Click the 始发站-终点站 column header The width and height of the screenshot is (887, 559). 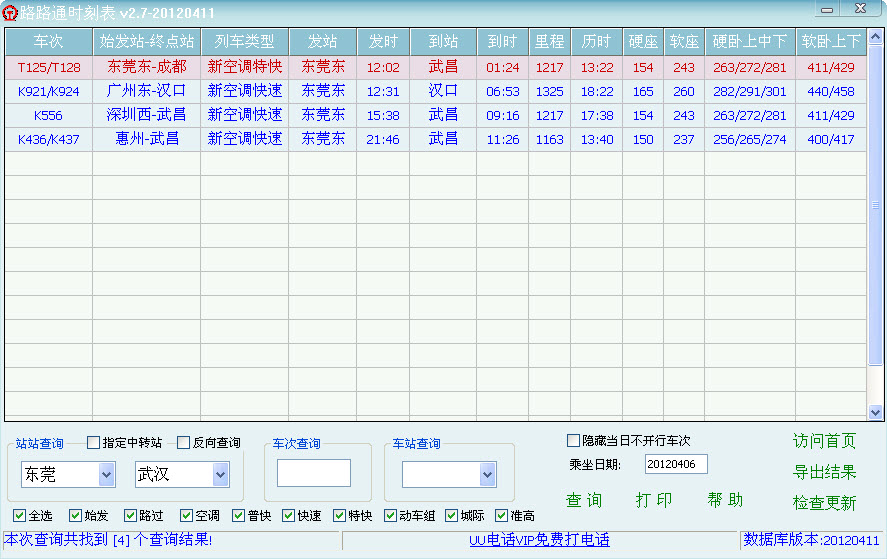click(147, 41)
